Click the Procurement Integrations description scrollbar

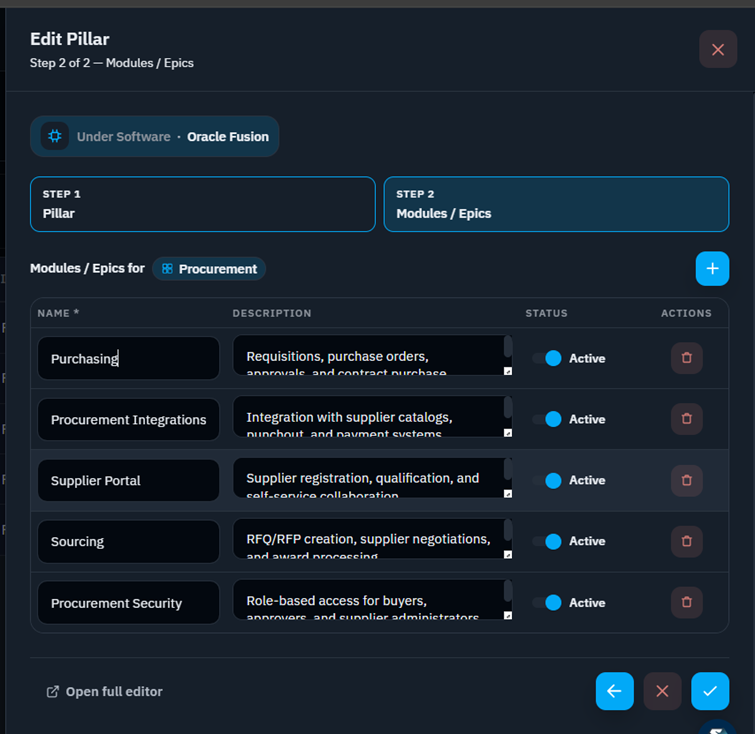[x=508, y=407]
